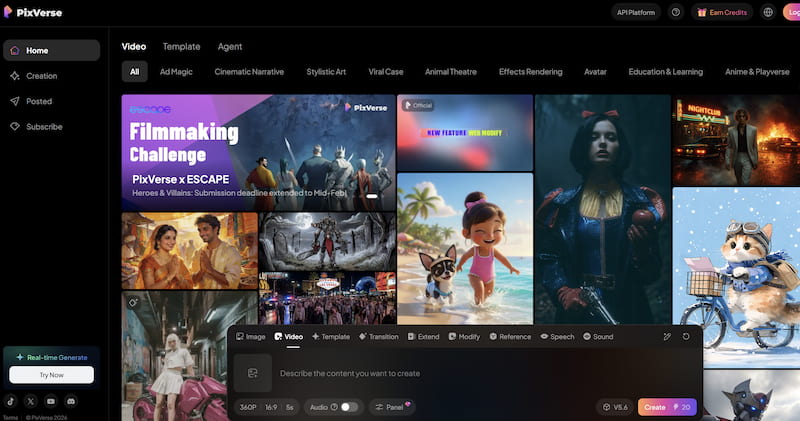The height and width of the screenshot is (421, 800).
Task: Switch to the Template tab at the top
Action: click(181, 46)
